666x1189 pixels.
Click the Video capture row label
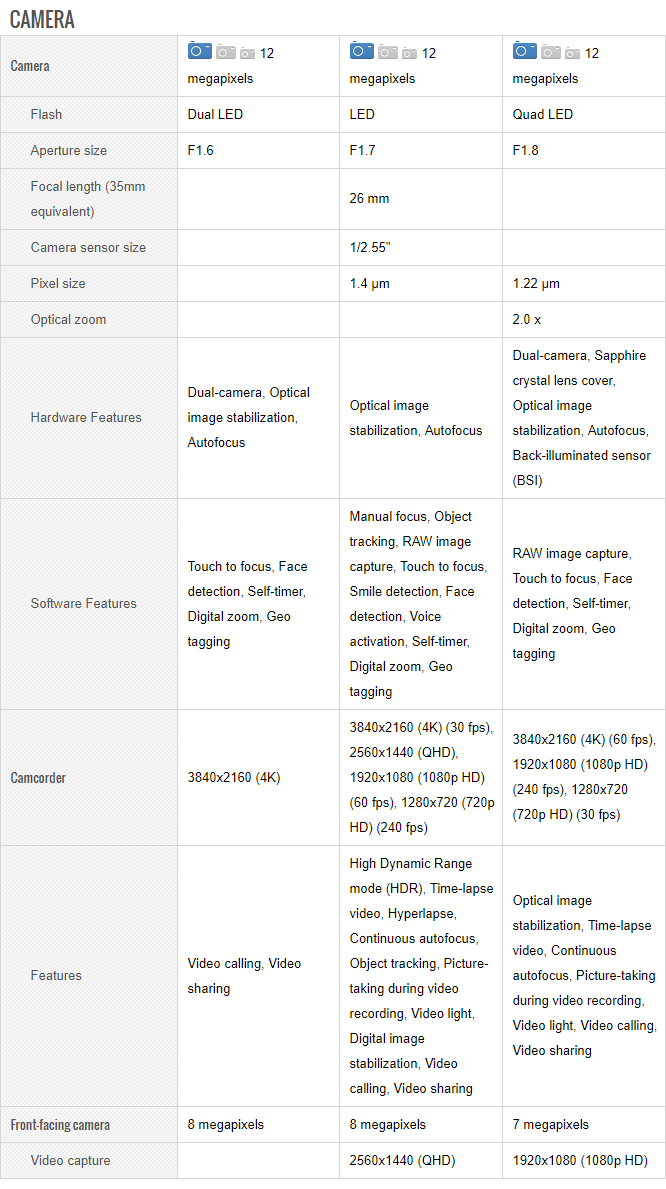pos(71,1161)
